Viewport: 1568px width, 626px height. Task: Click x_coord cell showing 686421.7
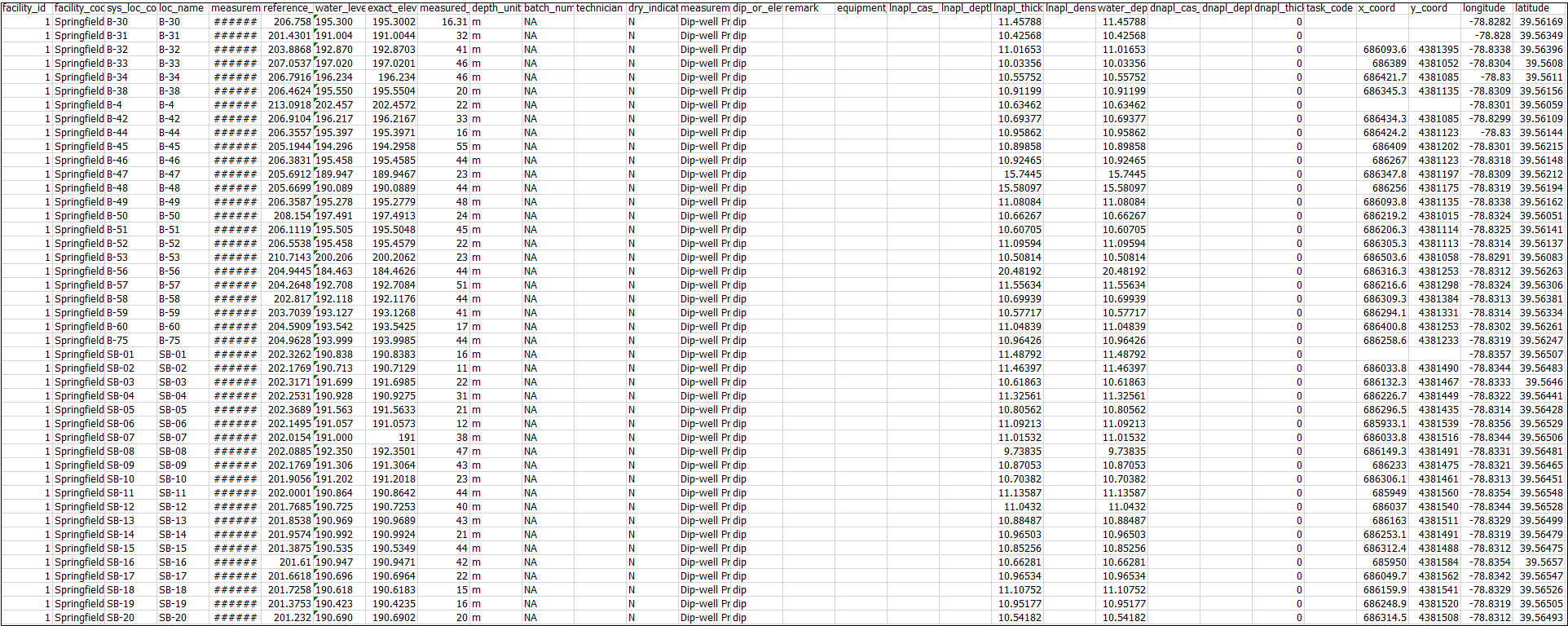click(x=1385, y=77)
